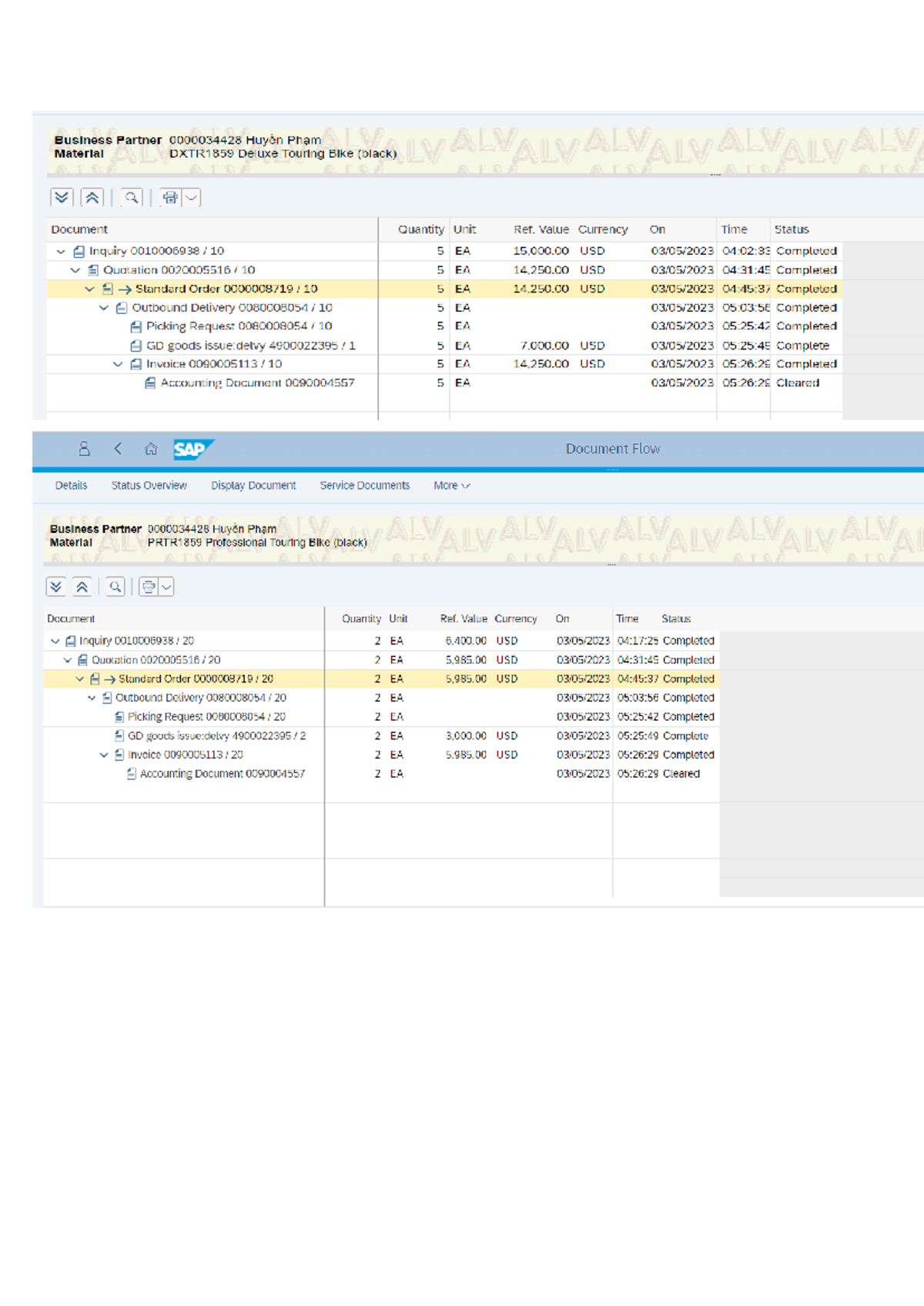Click the SAP logo

coord(193,449)
